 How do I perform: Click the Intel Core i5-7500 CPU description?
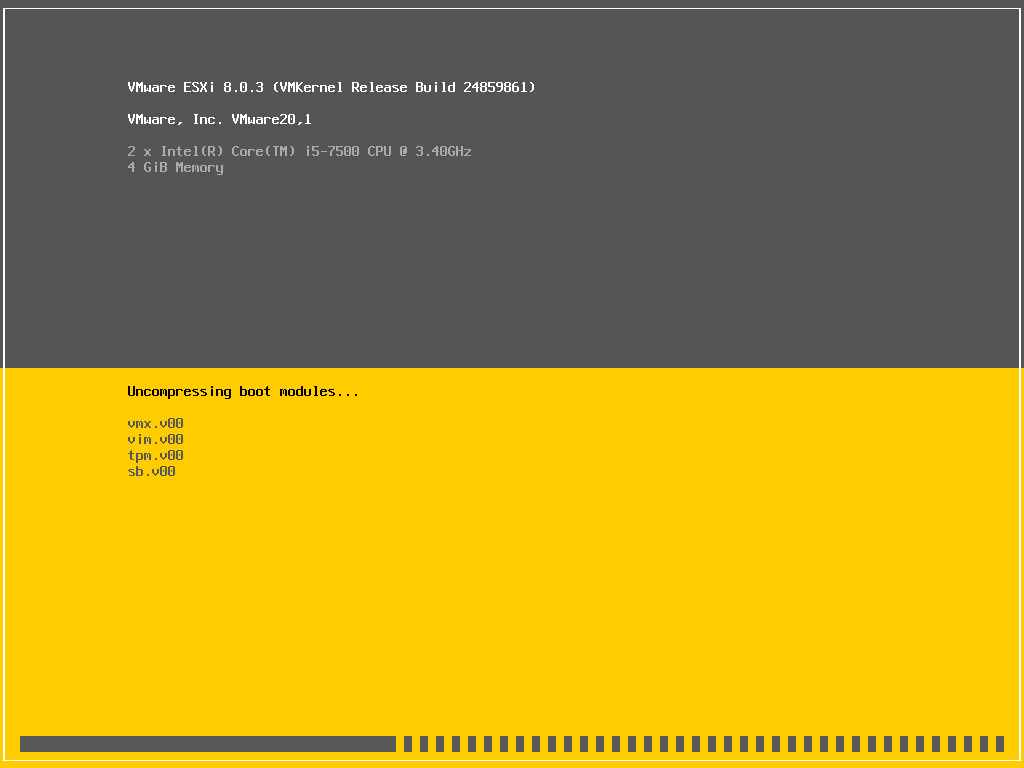(x=299, y=151)
